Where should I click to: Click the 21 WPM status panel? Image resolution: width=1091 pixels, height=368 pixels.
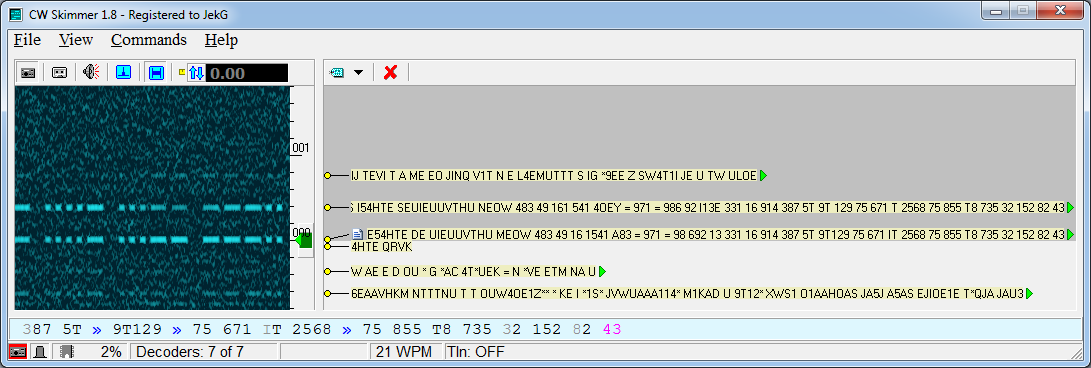click(x=406, y=352)
